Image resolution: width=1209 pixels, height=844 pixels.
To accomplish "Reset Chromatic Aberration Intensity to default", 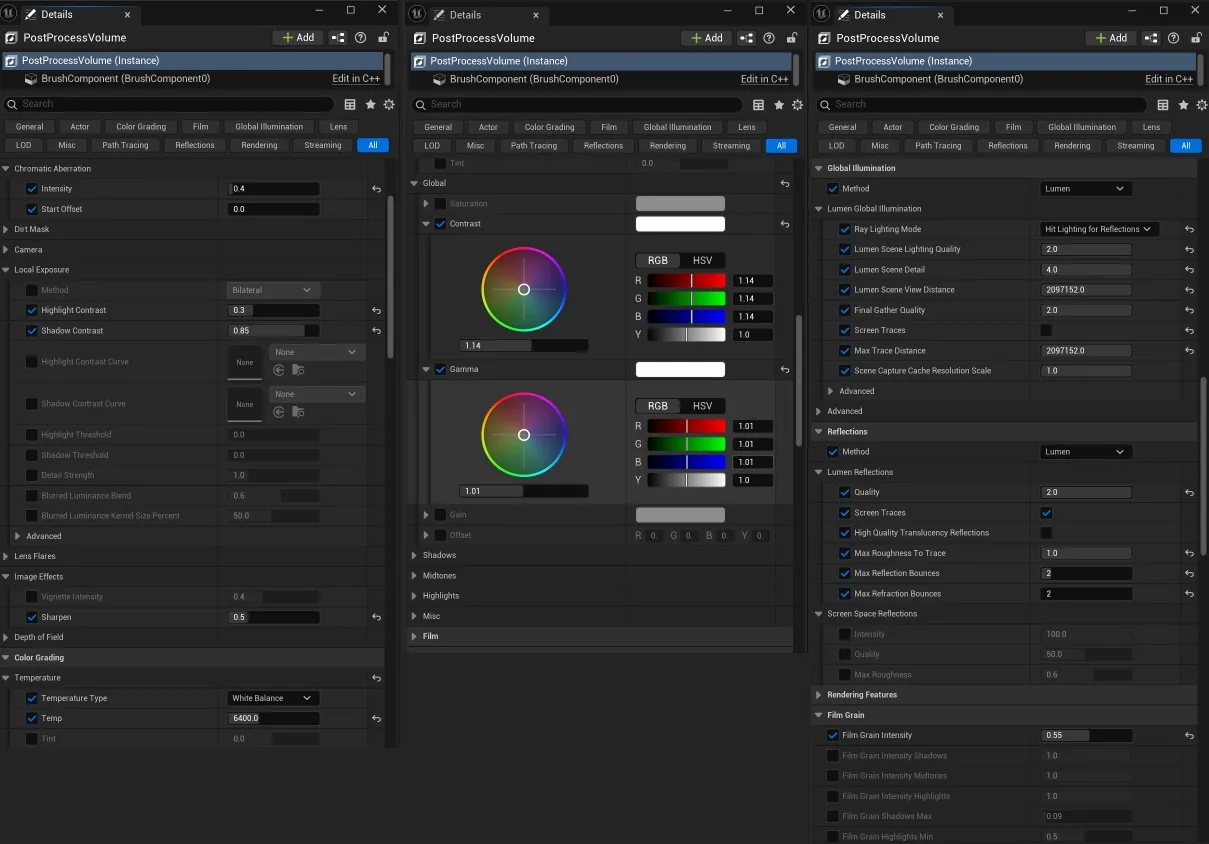I will [376, 189].
